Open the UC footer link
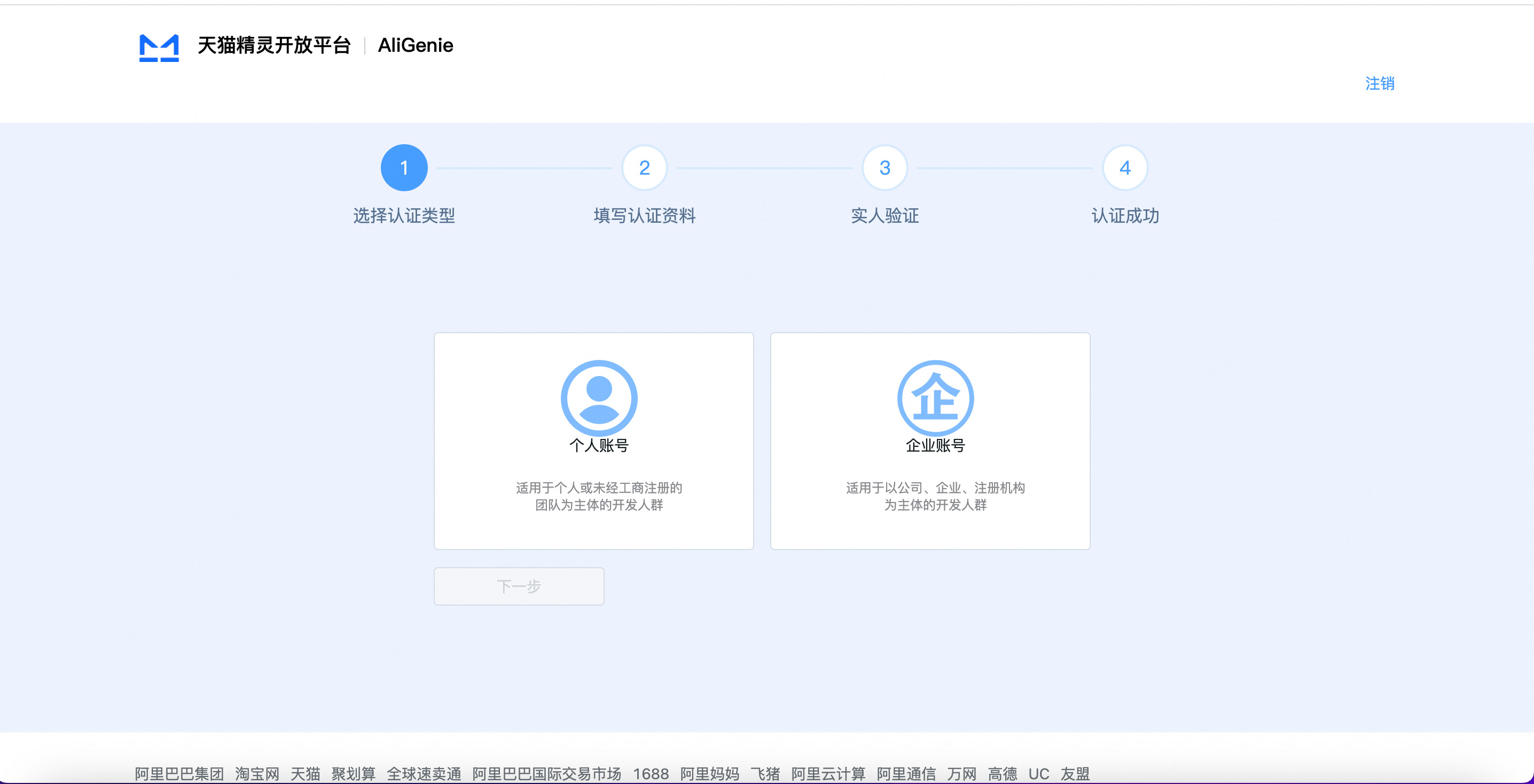The width and height of the screenshot is (1534, 784). pos(1039,774)
